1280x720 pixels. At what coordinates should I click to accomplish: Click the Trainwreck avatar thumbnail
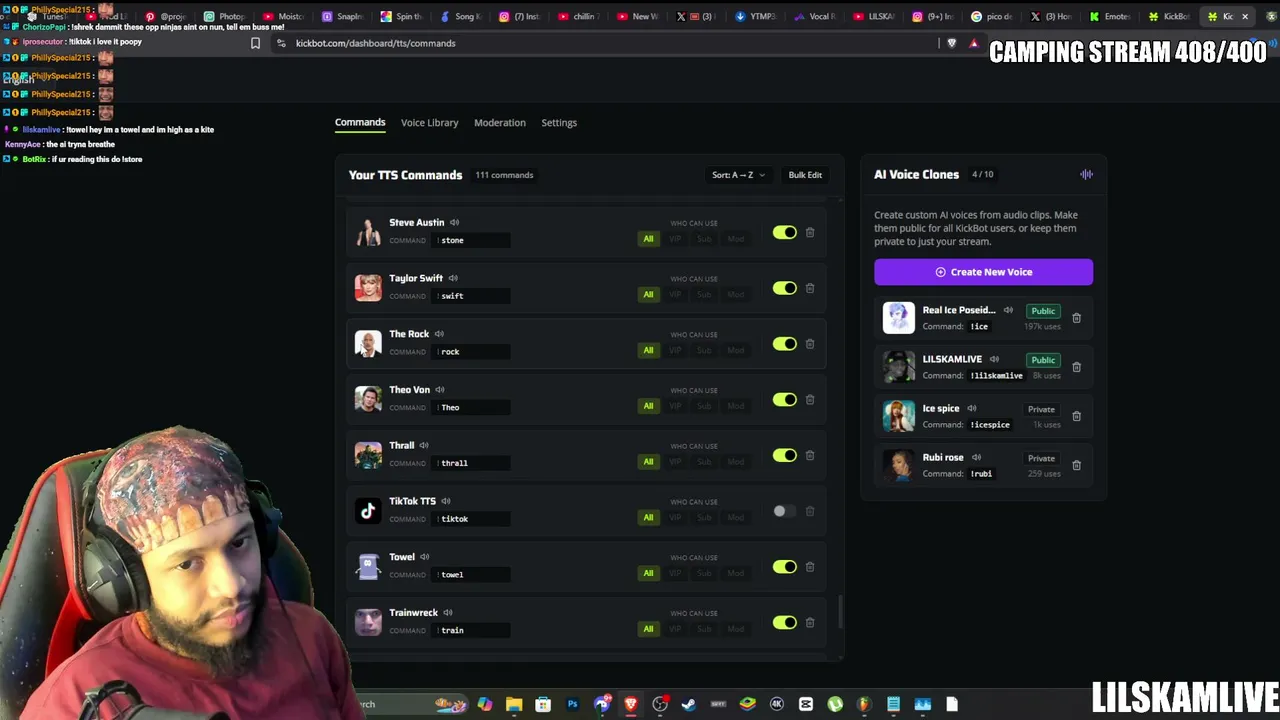pyautogui.click(x=368, y=622)
